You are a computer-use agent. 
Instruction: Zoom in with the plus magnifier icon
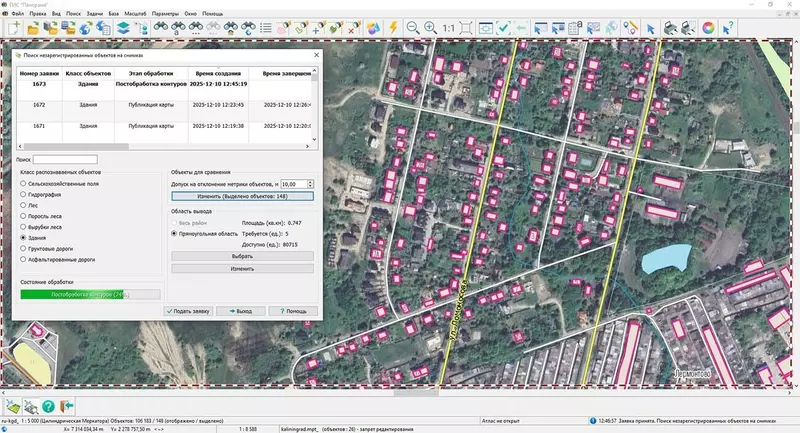coord(430,29)
